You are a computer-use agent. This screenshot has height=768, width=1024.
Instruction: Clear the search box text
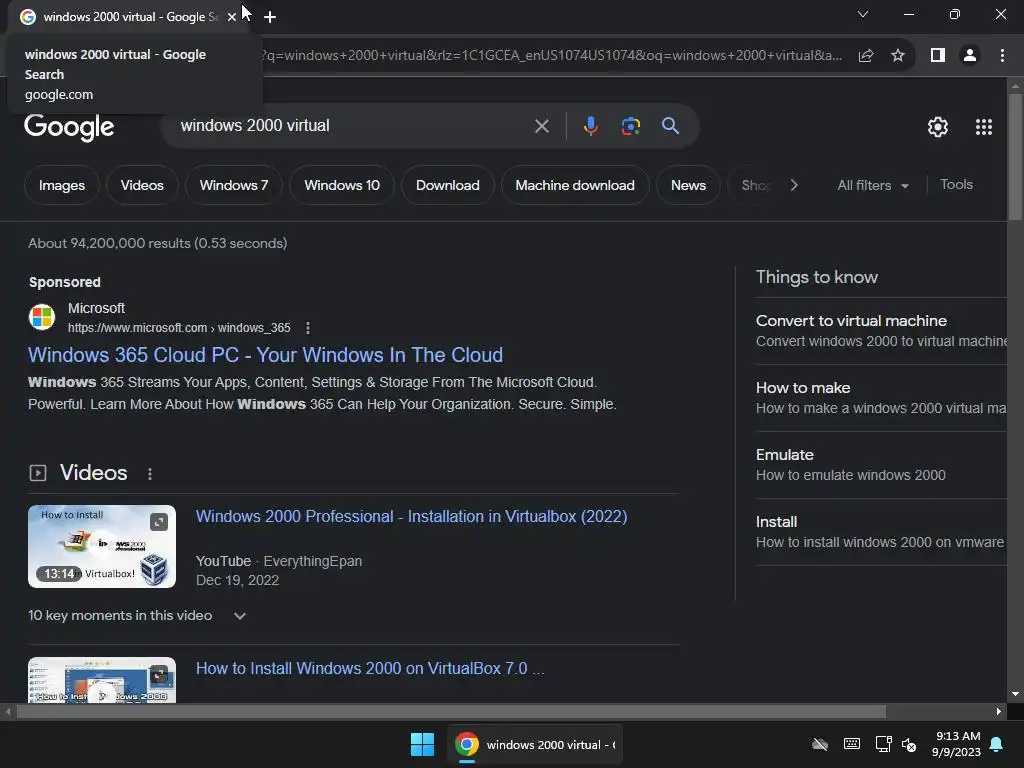click(541, 126)
